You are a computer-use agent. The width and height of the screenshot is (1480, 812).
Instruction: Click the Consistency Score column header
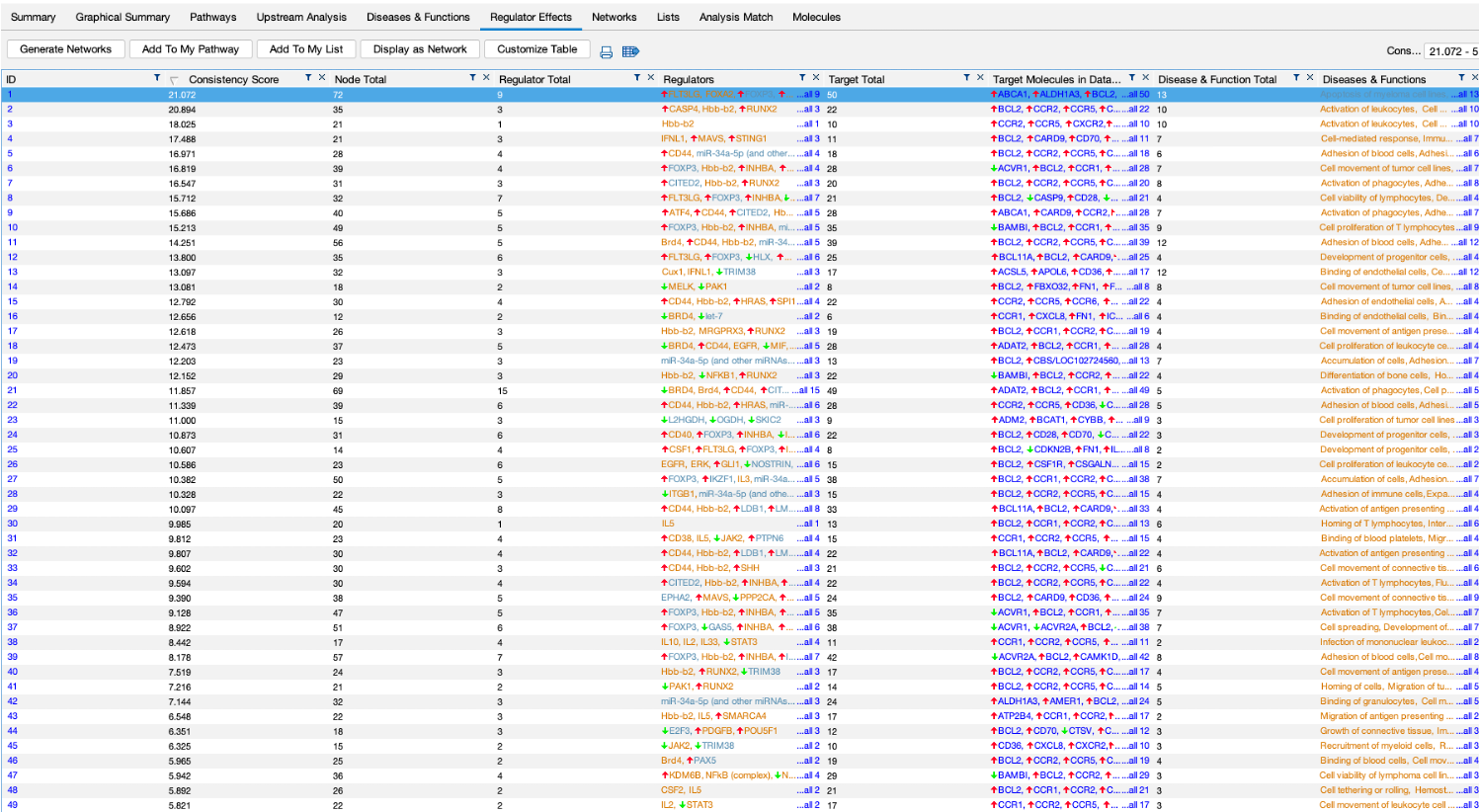(233, 79)
